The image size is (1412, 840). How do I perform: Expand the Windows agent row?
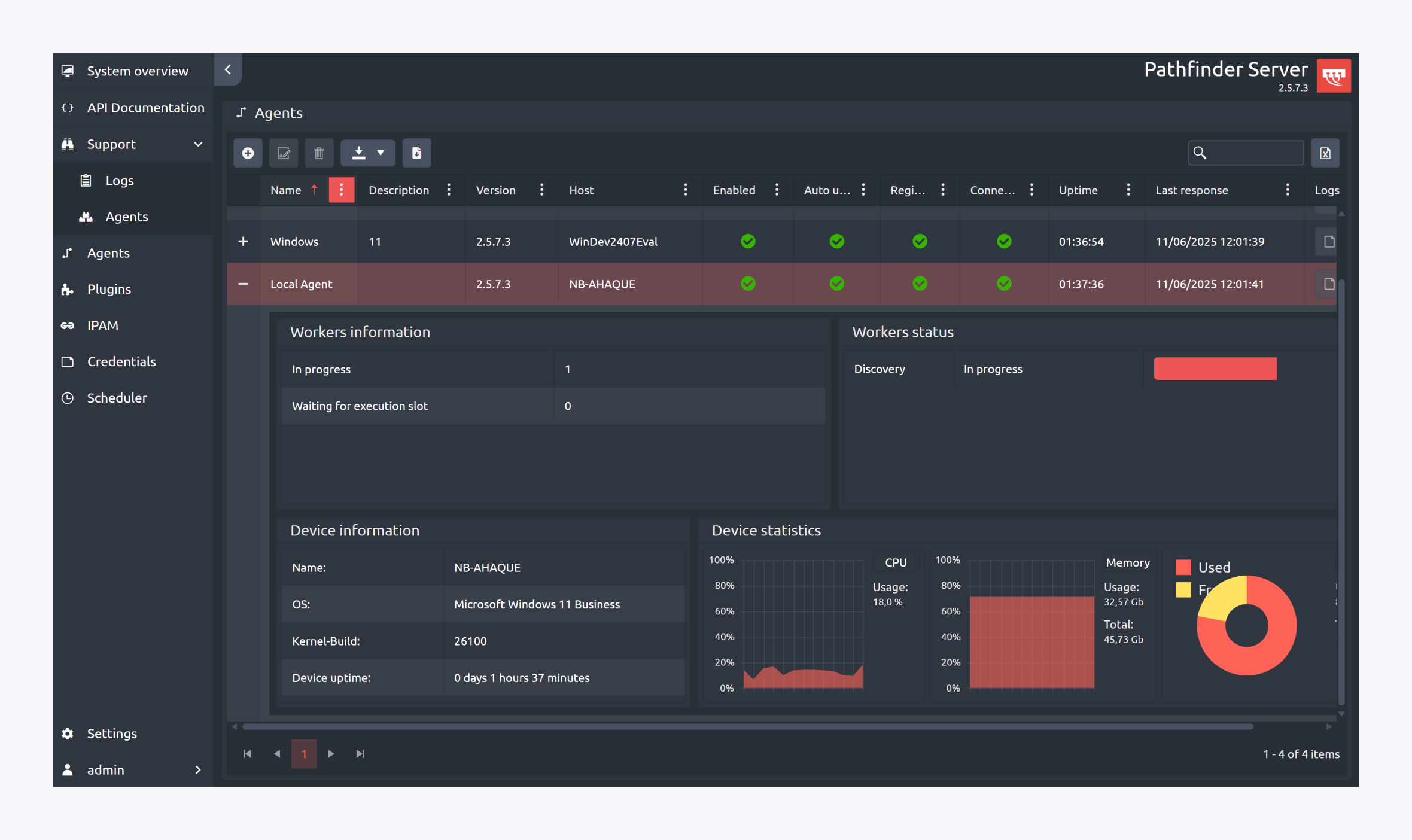(243, 242)
